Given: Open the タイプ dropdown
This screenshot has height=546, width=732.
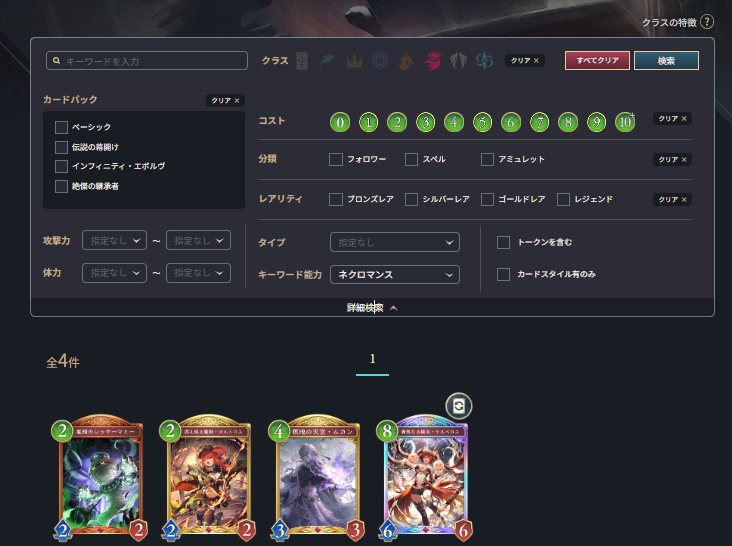Looking at the screenshot, I should point(395,242).
